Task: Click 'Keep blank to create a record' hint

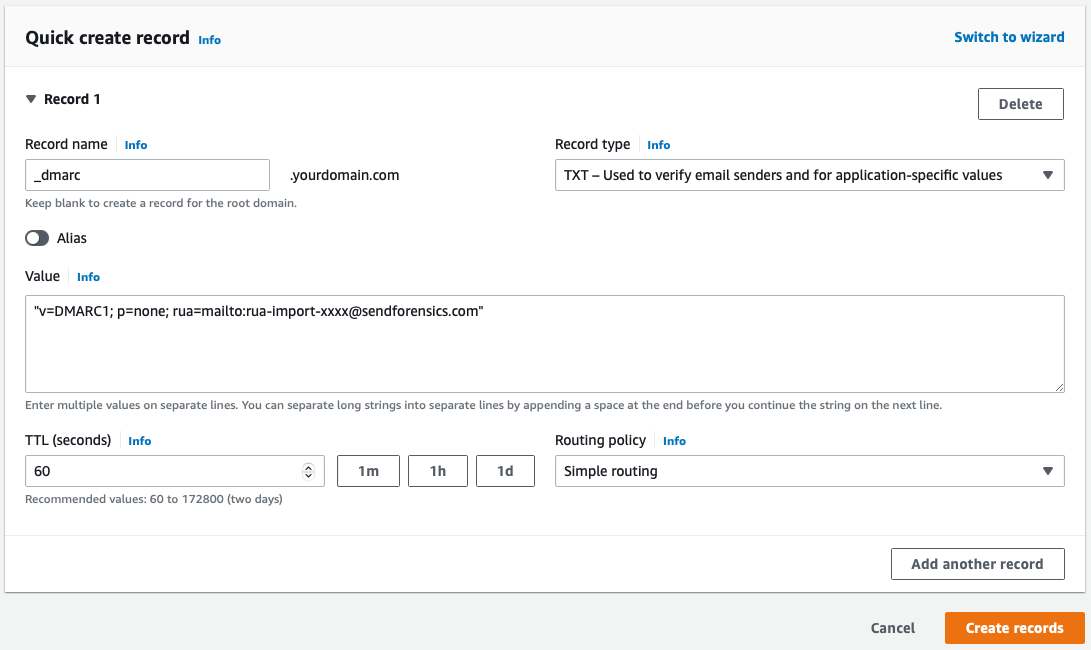Action: (161, 203)
